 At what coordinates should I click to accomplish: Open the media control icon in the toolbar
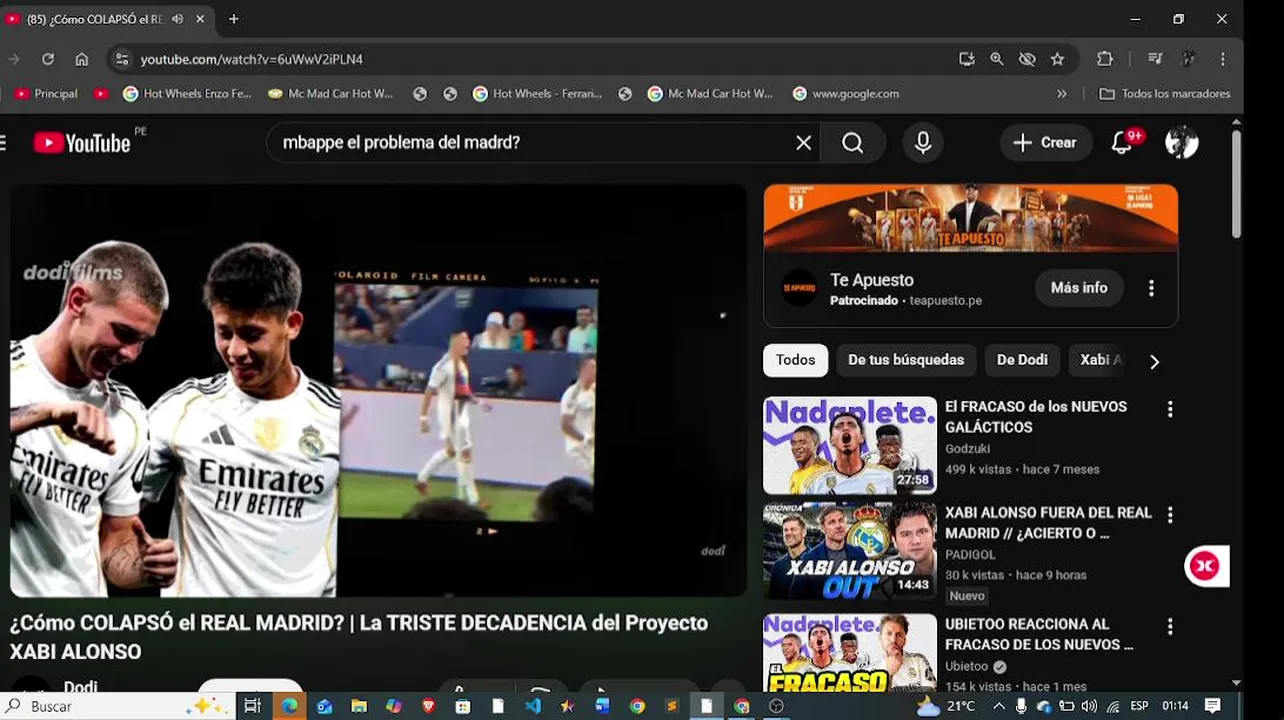pos(1155,59)
